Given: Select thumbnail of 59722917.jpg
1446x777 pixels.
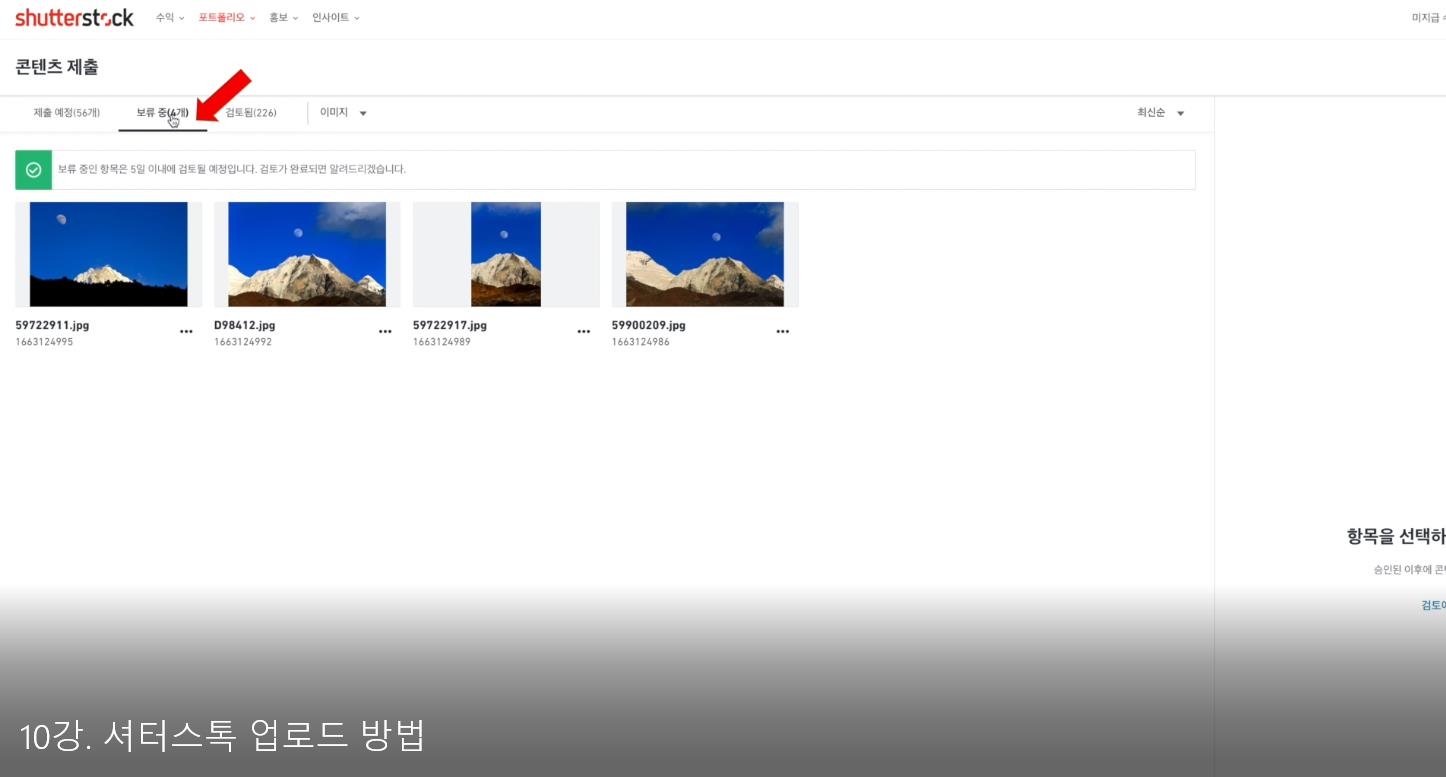Looking at the screenshot, I should pos(506,254).
